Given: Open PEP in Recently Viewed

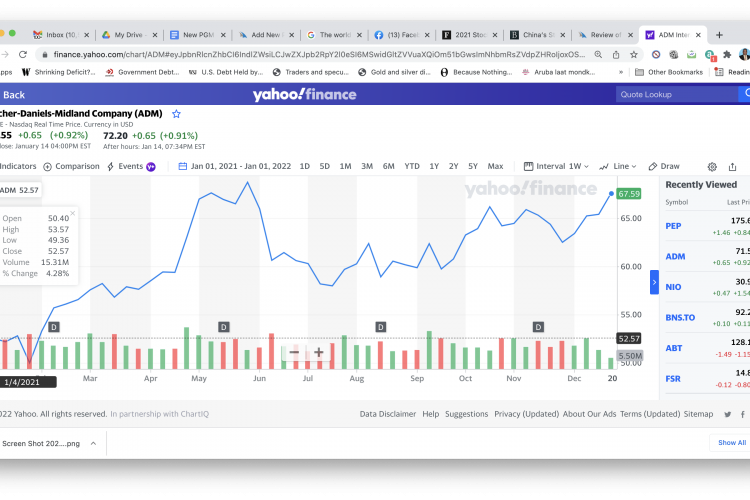Looking at the screenshot, I should [x=673, y=226].
